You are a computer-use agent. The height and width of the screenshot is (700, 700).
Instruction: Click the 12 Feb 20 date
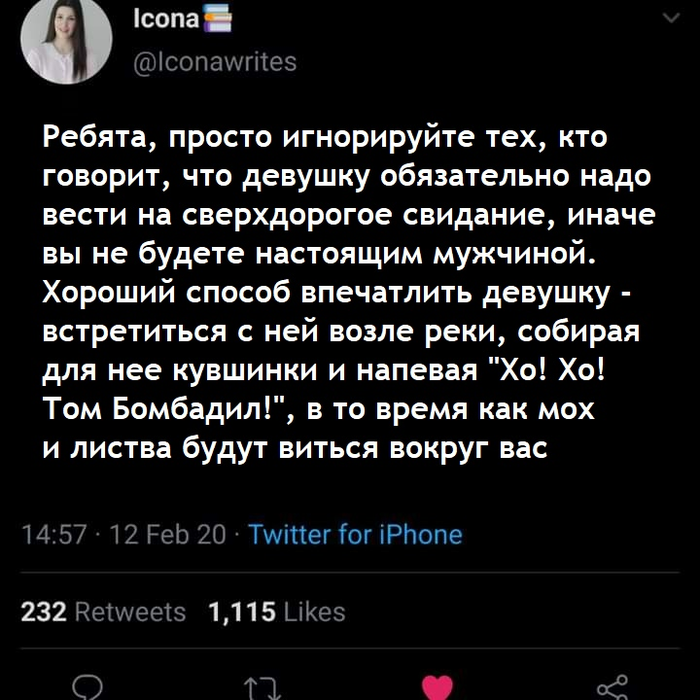156,534
